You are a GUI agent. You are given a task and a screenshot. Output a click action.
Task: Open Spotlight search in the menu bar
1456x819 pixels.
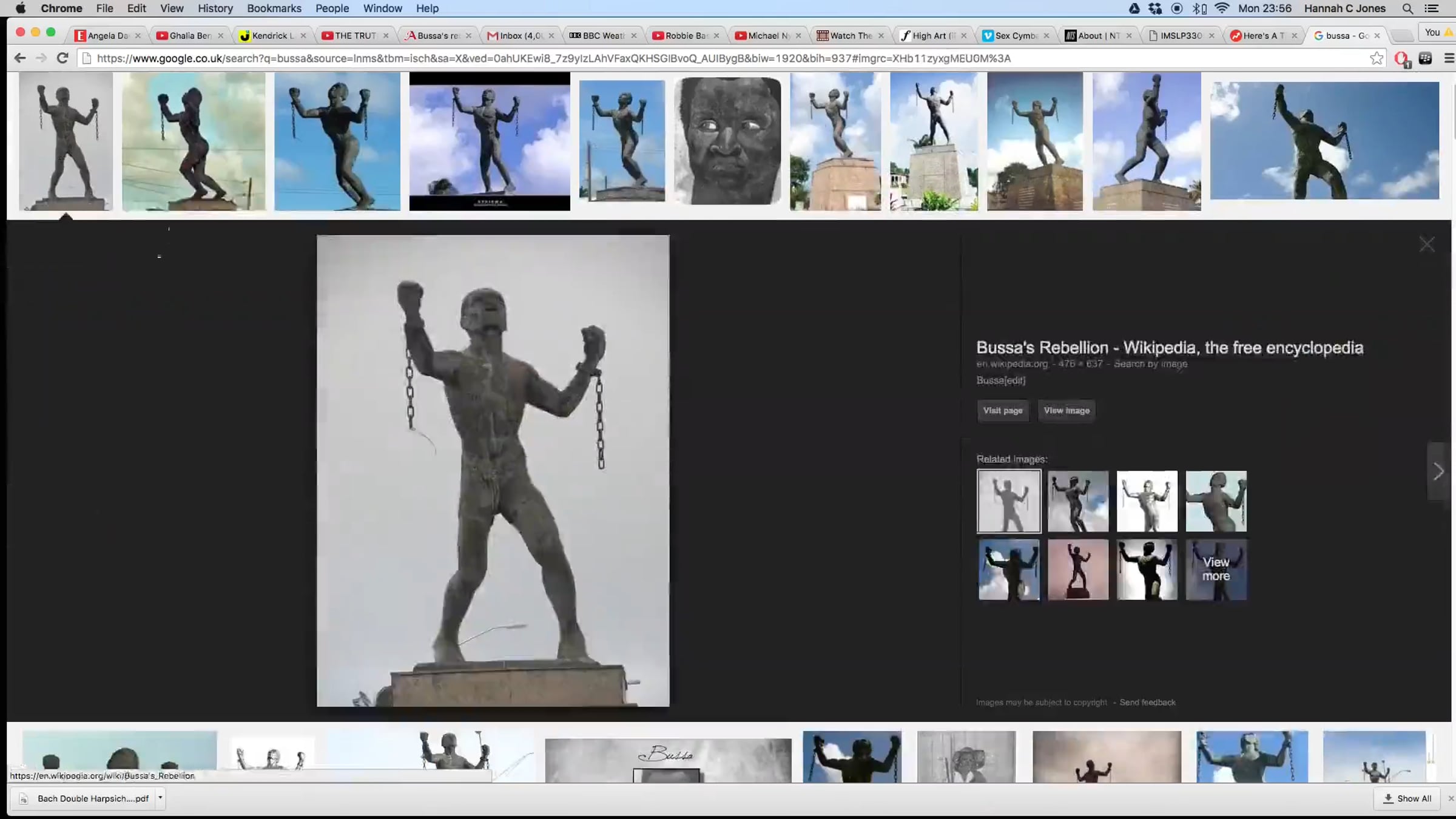(x=1407, y=8)
